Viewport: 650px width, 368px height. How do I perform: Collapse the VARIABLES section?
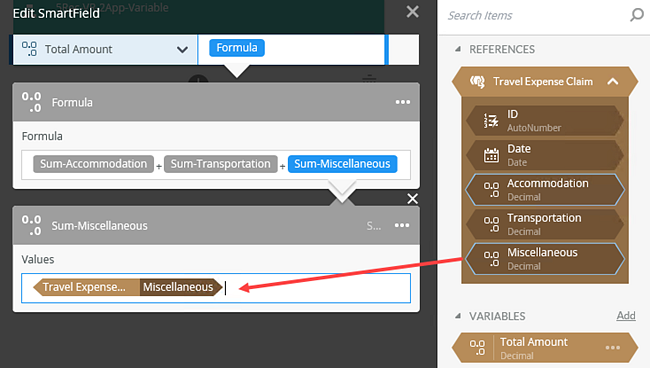click(458, 316)
